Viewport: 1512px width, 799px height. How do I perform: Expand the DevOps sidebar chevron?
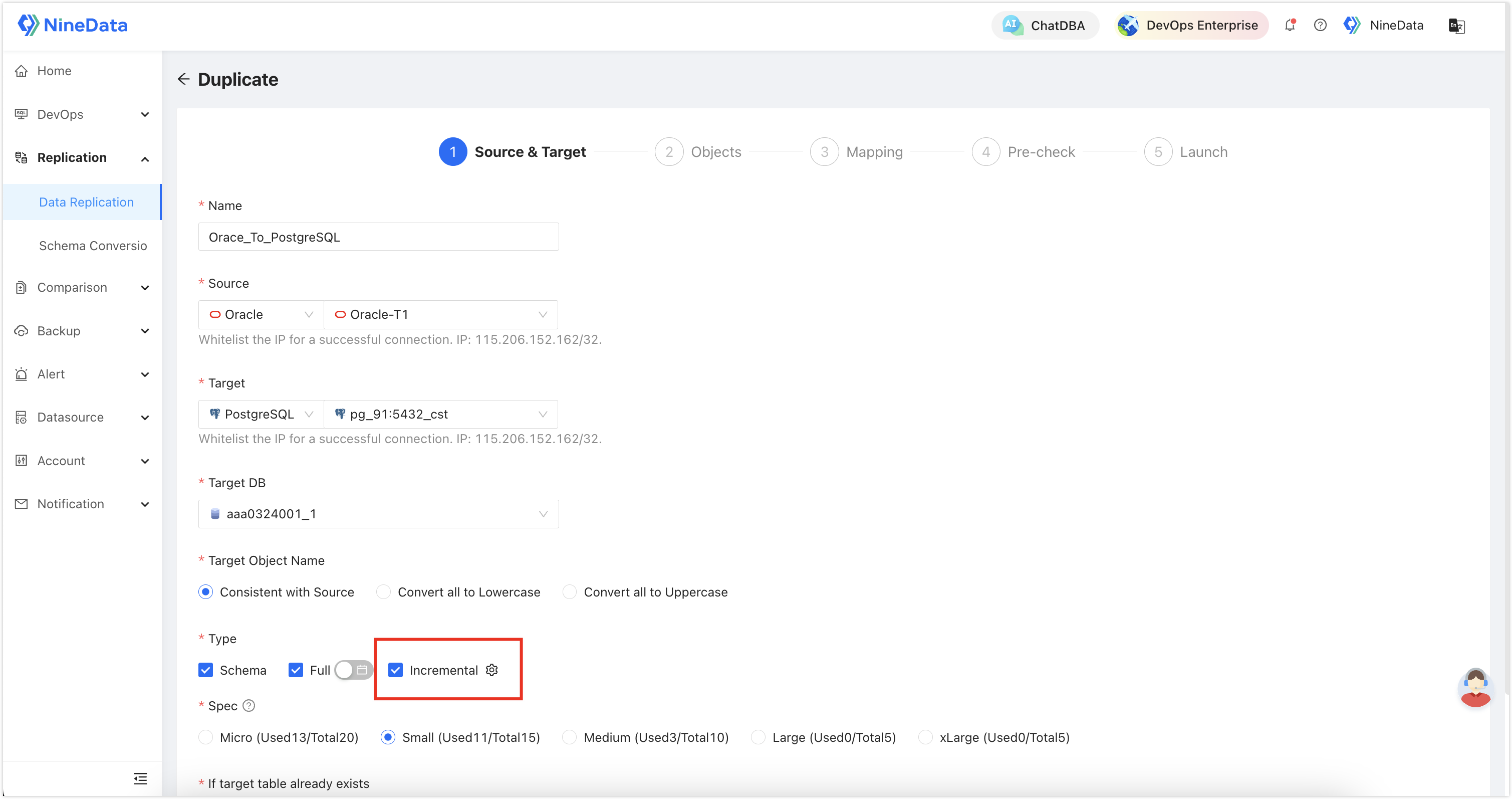click(x=145, y=114)
